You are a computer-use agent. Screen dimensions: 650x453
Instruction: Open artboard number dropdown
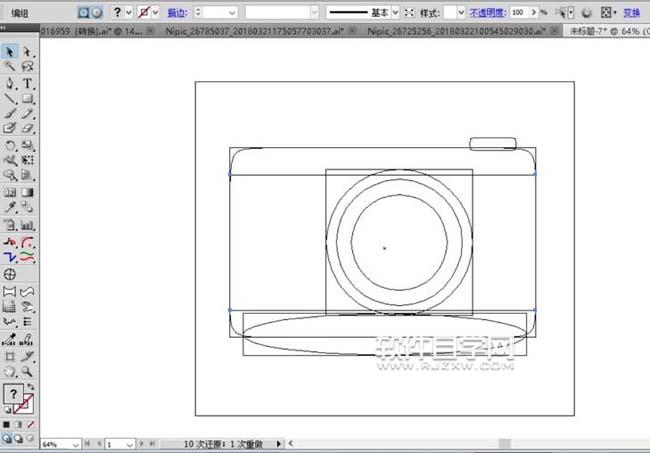pyautogui.click(x=130, y=445)
